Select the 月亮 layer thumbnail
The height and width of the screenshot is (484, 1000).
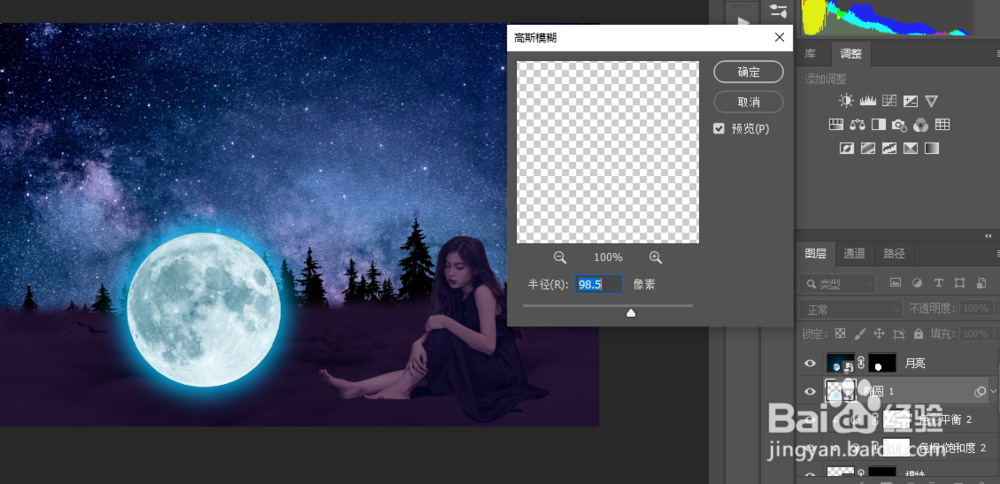(x=841, y=363)
